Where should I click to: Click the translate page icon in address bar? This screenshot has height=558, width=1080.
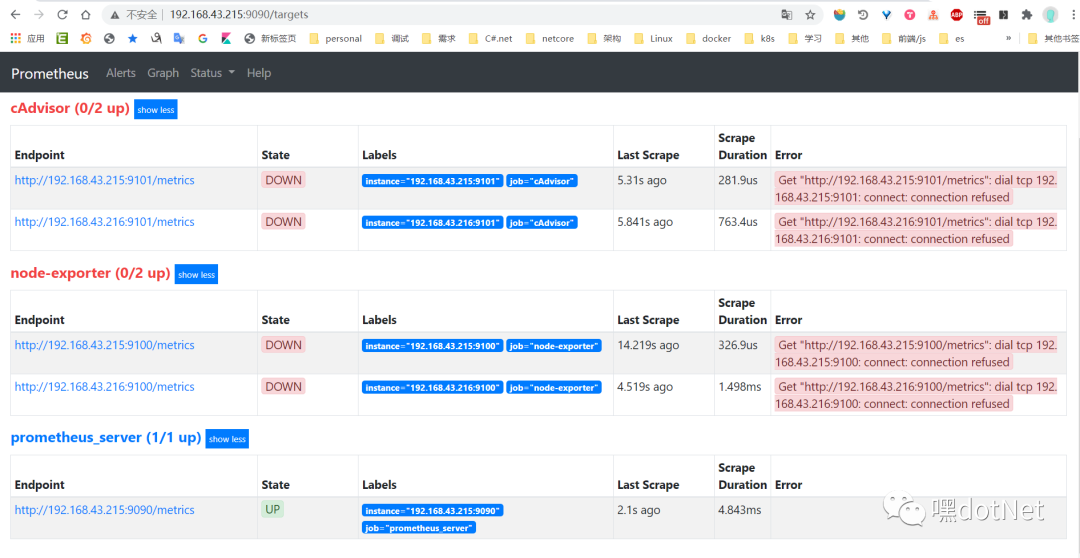pos(787,15)
